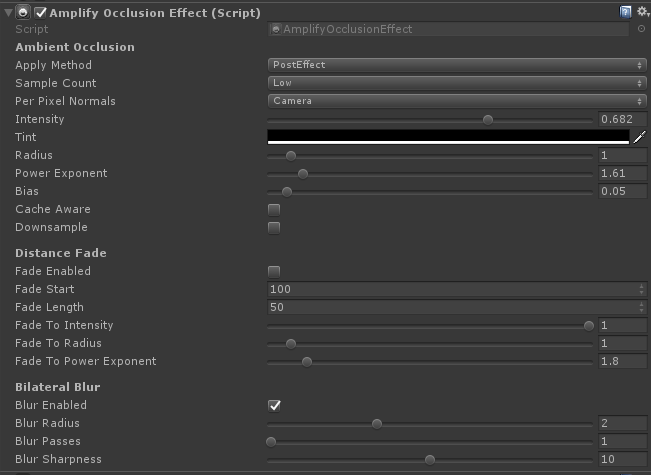Open the Tint color swatch

pos(448,137)
